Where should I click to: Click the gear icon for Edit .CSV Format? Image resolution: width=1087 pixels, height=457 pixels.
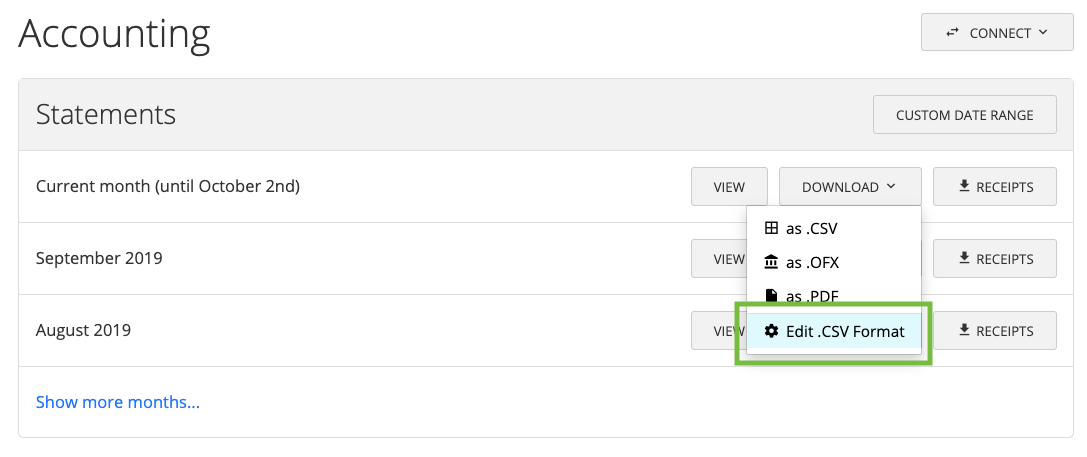point(771,331)
